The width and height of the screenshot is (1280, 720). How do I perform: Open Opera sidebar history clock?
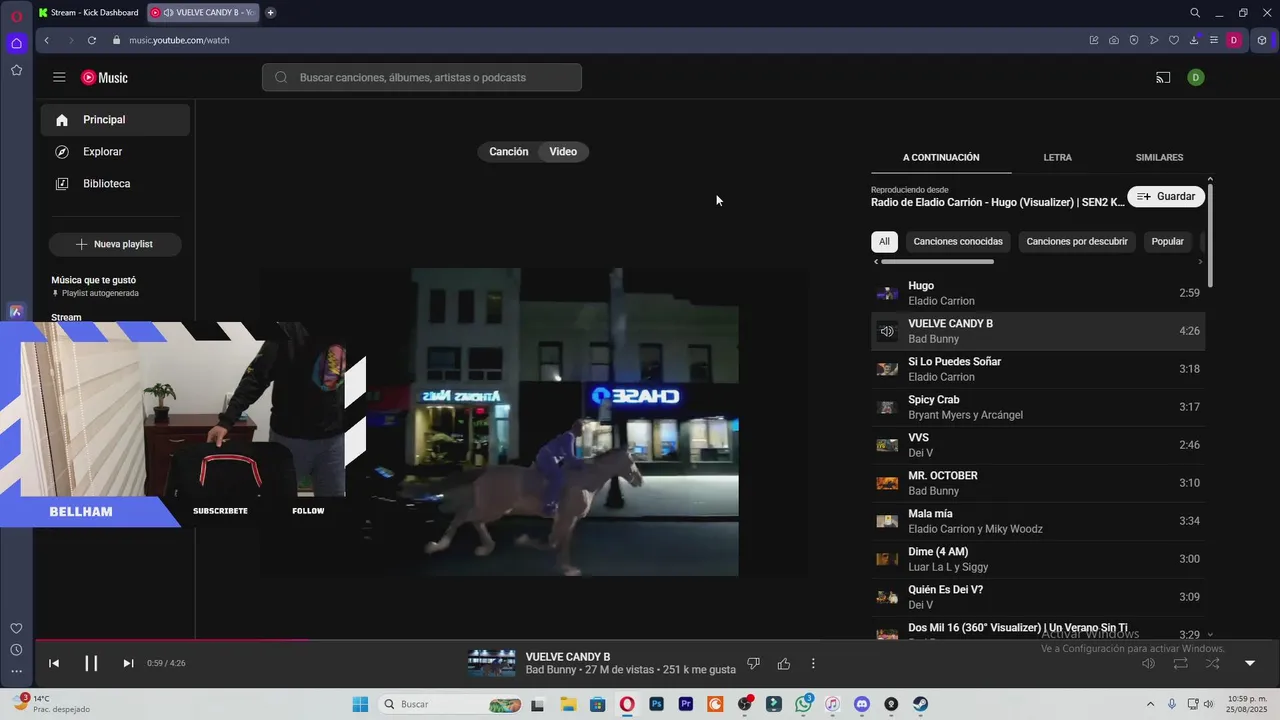[16, 650]
